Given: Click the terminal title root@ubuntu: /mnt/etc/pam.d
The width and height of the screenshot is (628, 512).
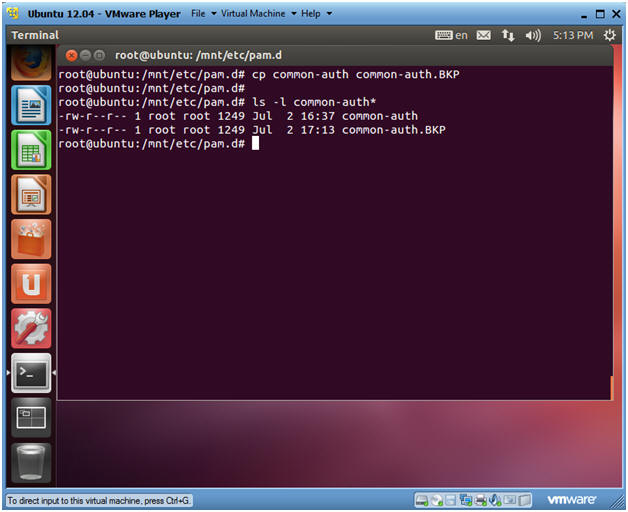Looking at the screenshot, I should coord(198,55).
